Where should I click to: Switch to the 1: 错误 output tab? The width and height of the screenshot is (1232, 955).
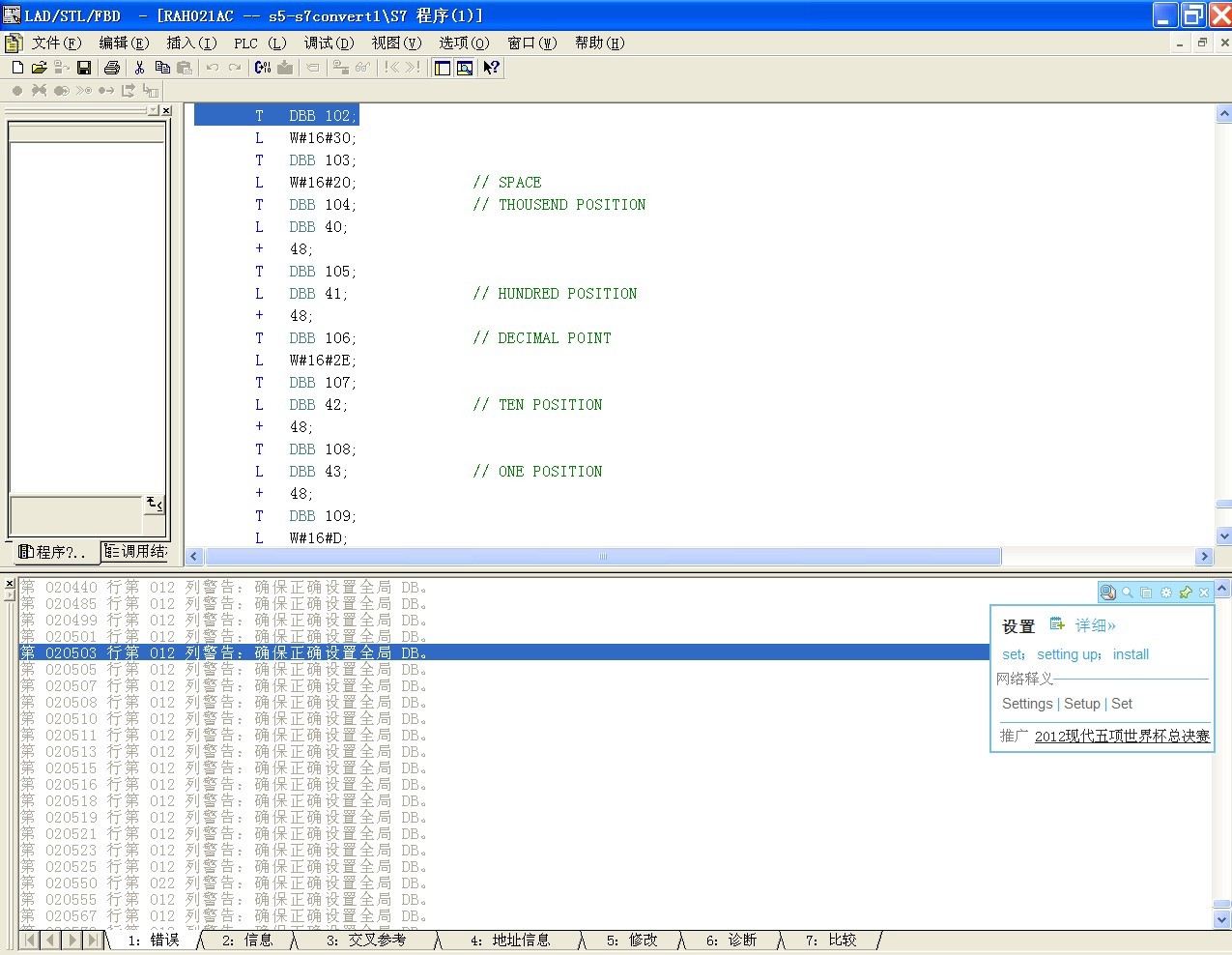pos(153,940)
